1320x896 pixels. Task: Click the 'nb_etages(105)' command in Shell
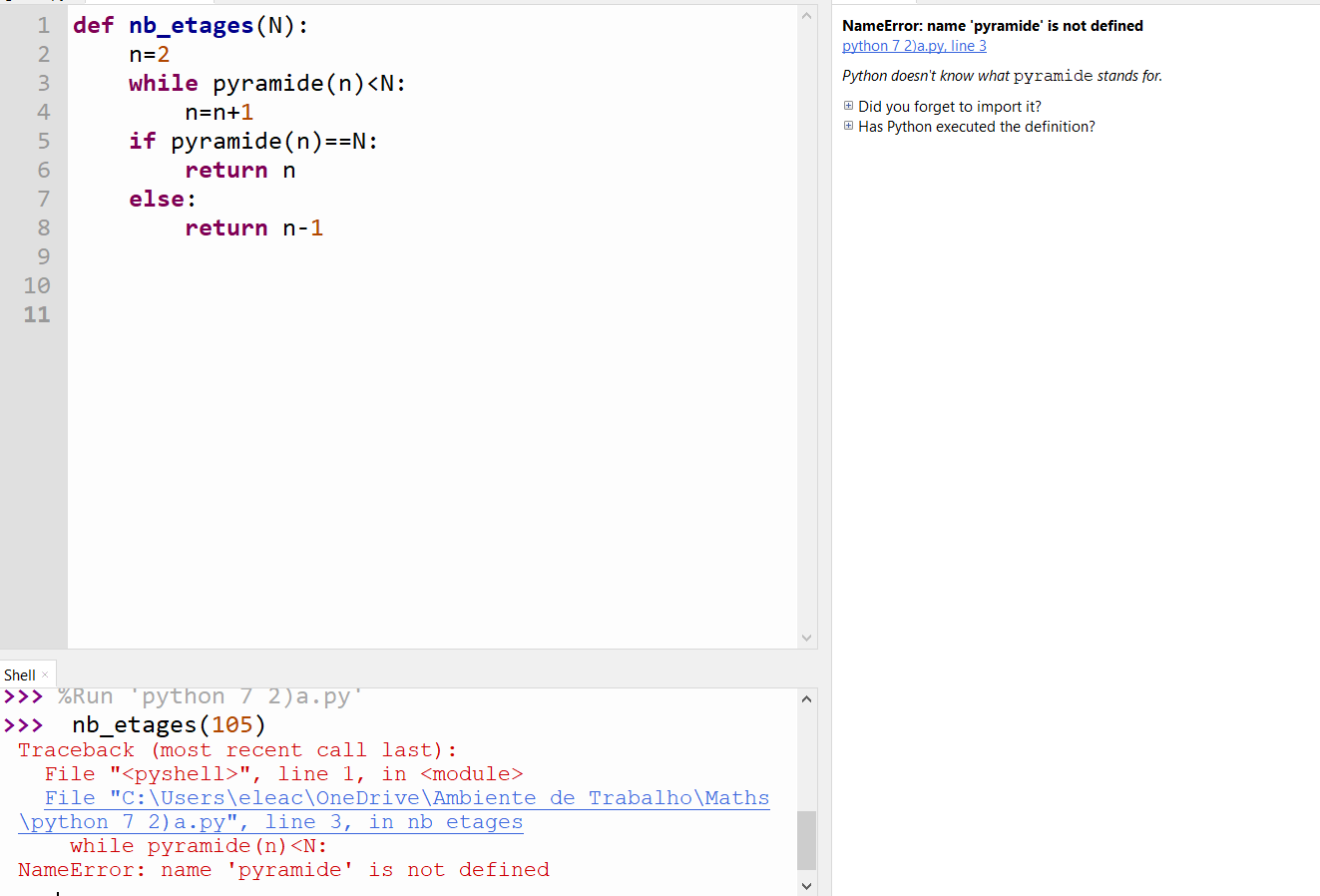pyautogui.click(x=169, y=724)
